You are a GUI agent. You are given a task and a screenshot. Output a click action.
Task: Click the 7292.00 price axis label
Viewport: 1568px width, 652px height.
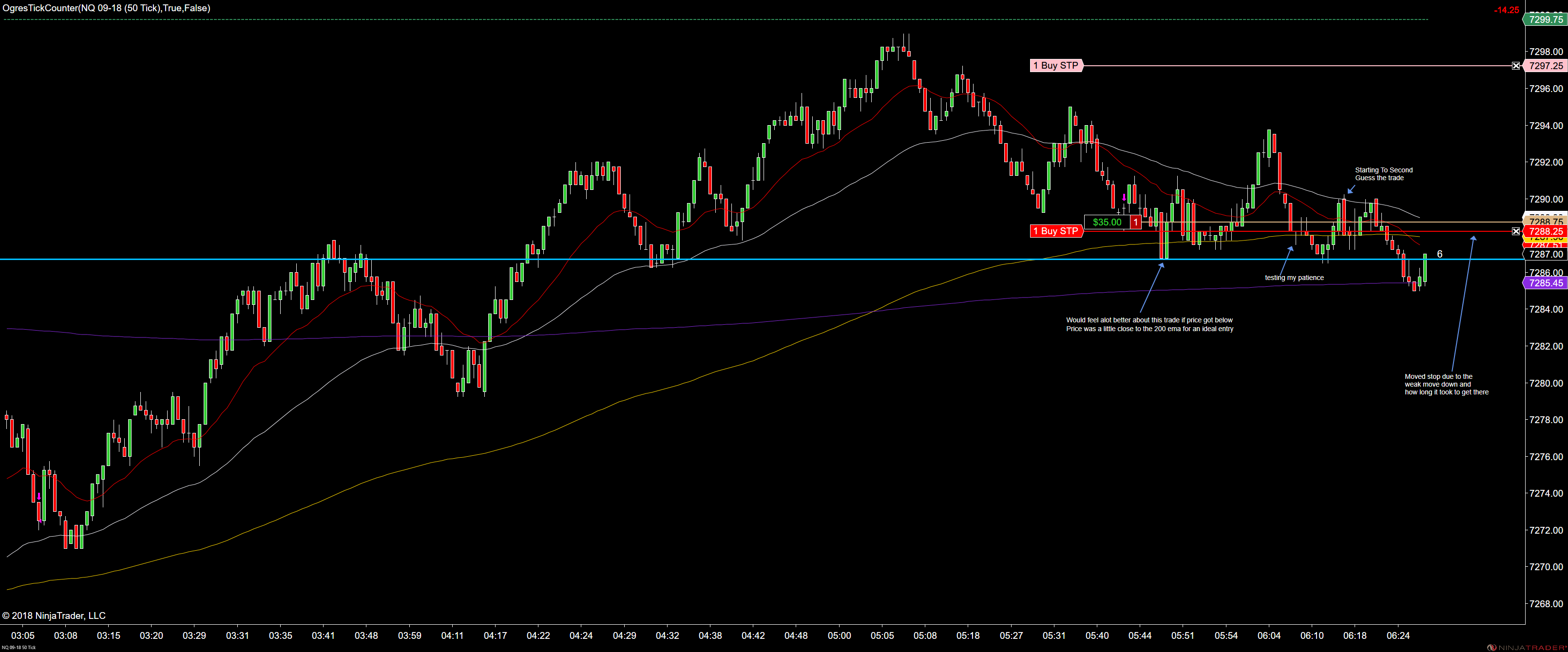[x=1546, y=163]
